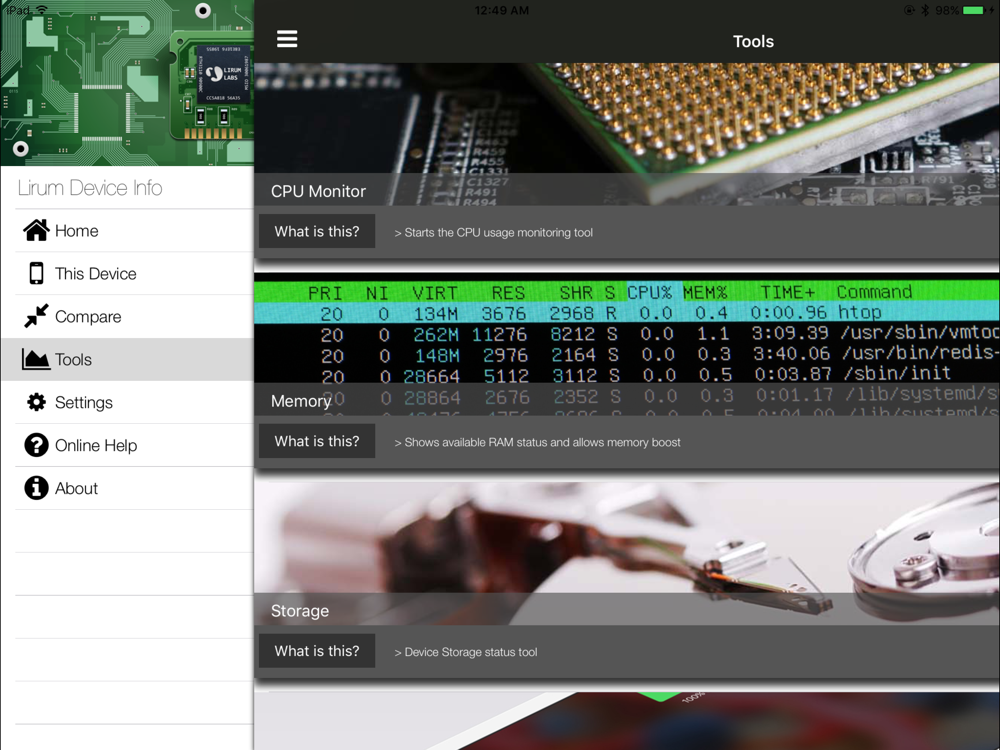The image size is (1000, 750).
Task: Click the 98% battery percentage
Action: pos(947,10)
